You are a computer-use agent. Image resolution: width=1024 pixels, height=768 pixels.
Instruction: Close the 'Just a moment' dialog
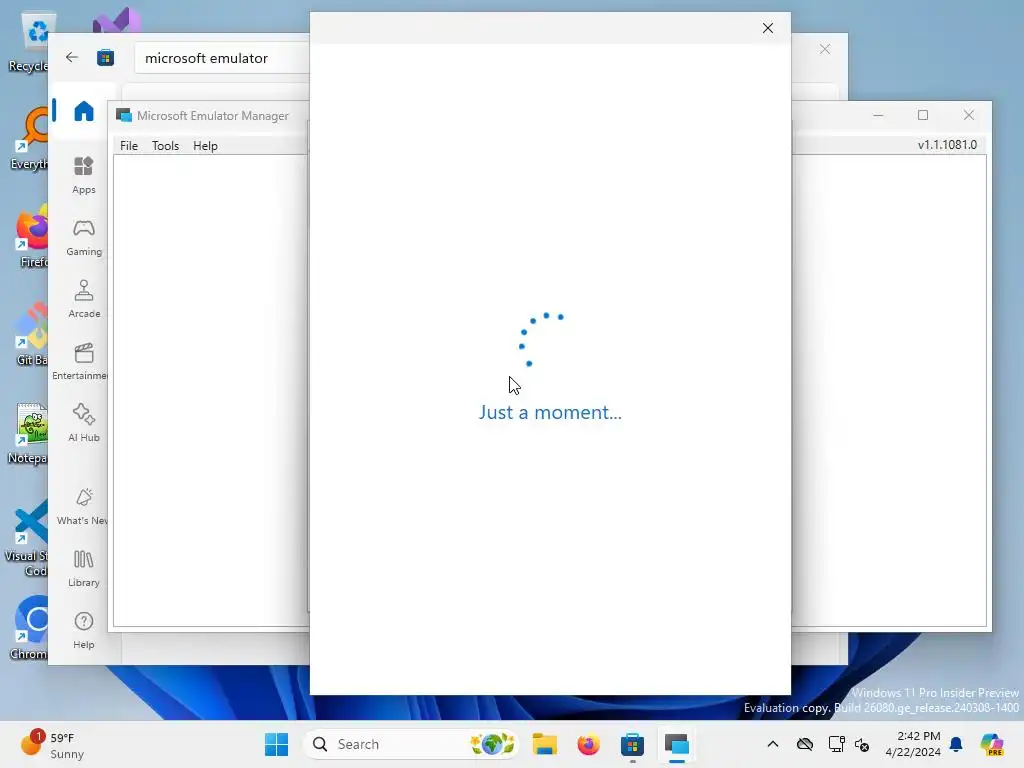point(768,28)
